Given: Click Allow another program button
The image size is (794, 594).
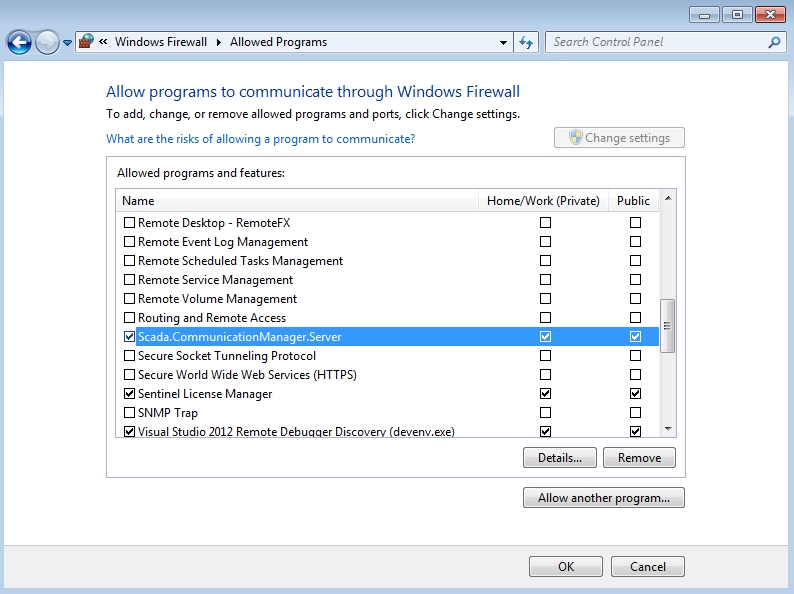Looking at the screenshot, I should point(603,497).
